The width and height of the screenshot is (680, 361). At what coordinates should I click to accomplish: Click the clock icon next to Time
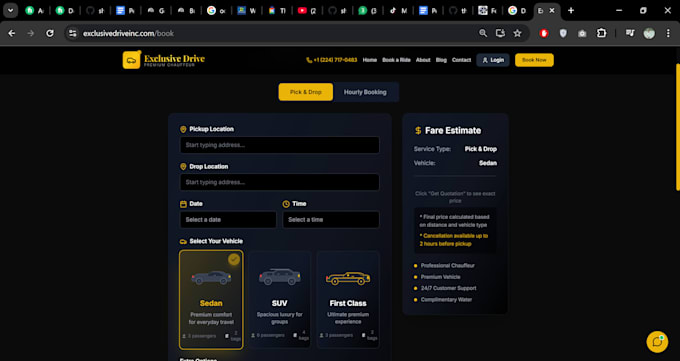click(286, 204)
